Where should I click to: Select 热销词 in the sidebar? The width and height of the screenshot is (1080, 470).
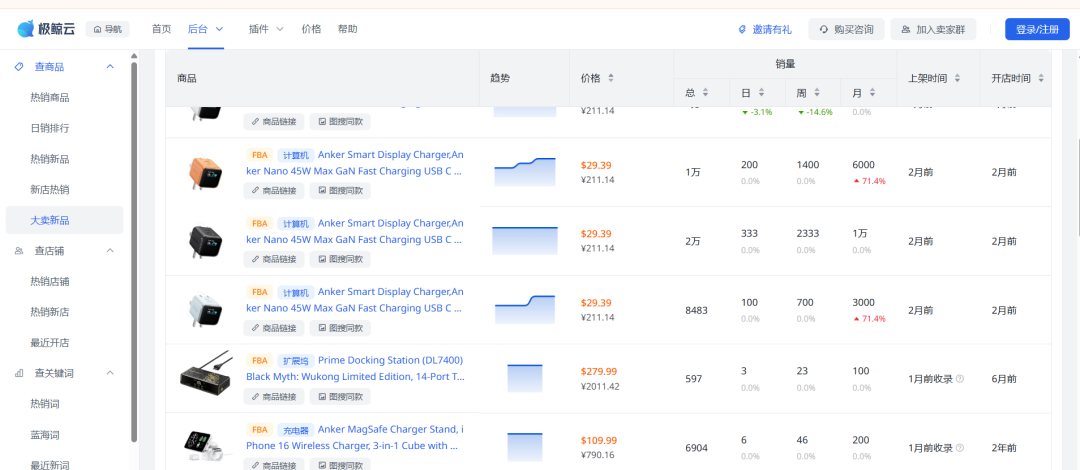45,404
